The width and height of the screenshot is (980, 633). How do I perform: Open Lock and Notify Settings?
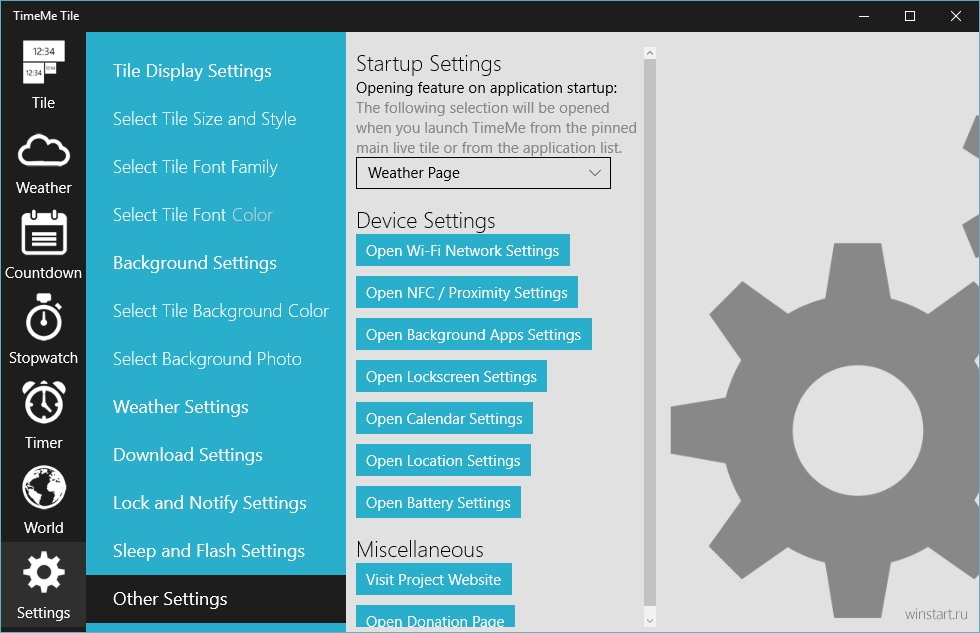pyautogui.click(x=209, y=503)
